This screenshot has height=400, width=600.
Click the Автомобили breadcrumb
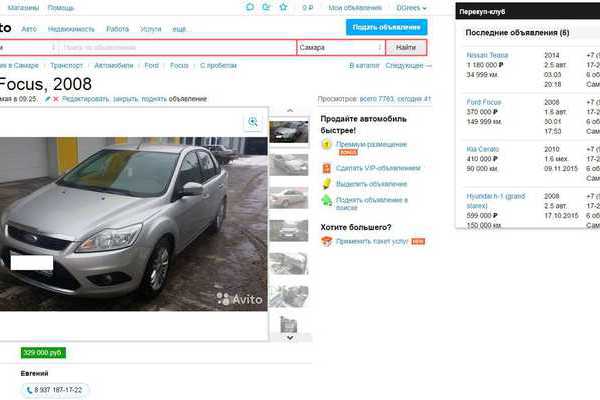click(114, 65)
